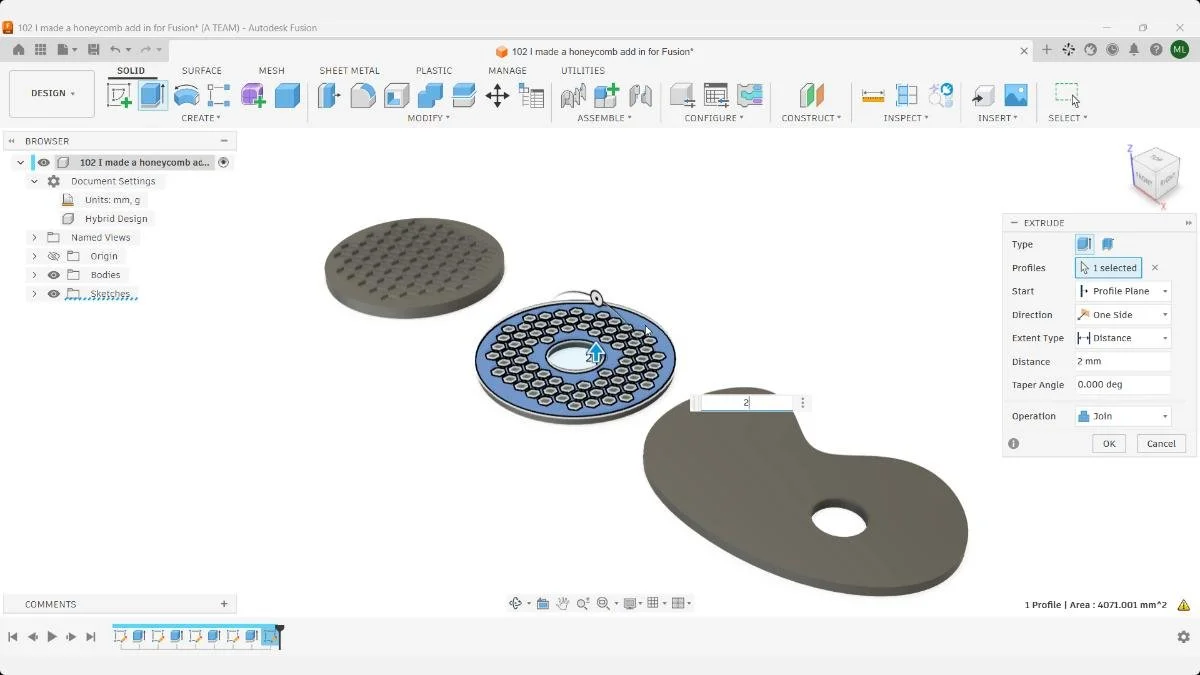Select the Fillet tool
The image size is (1200, 675).
(363, 95)
